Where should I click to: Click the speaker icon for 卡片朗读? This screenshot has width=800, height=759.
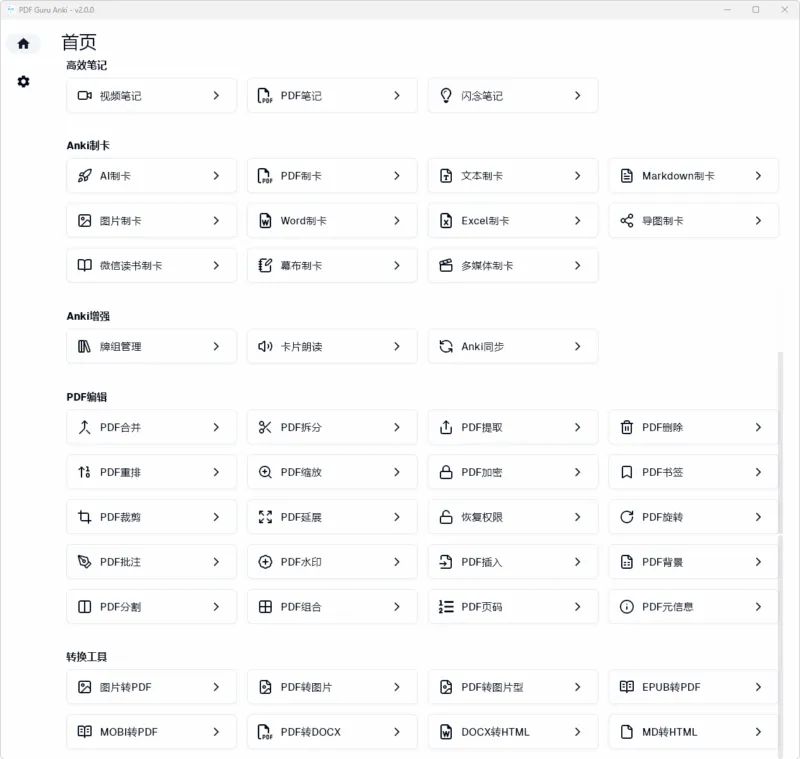click(265, 347)
